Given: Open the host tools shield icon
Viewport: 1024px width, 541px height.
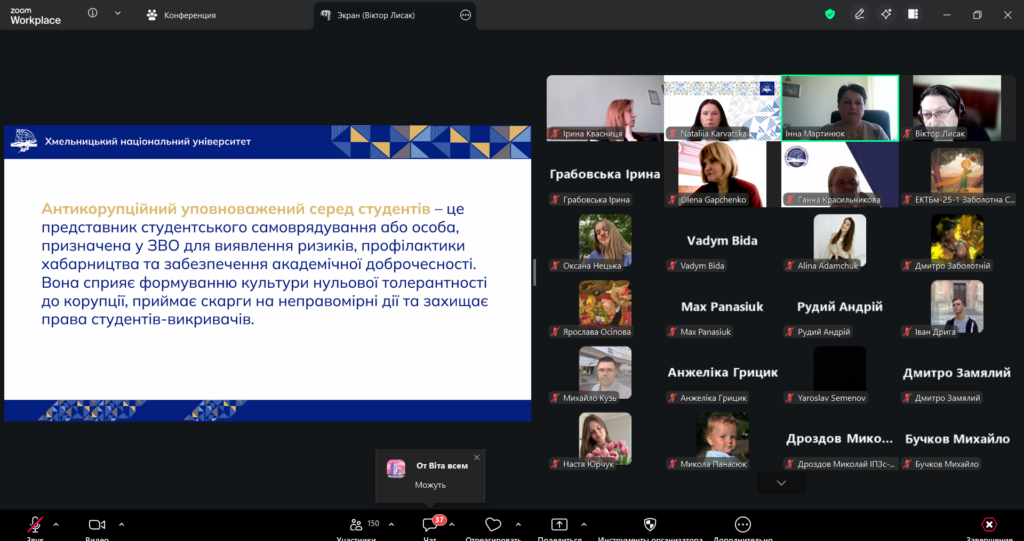Looking at the screenshot, I should click(x=649, y=525).
